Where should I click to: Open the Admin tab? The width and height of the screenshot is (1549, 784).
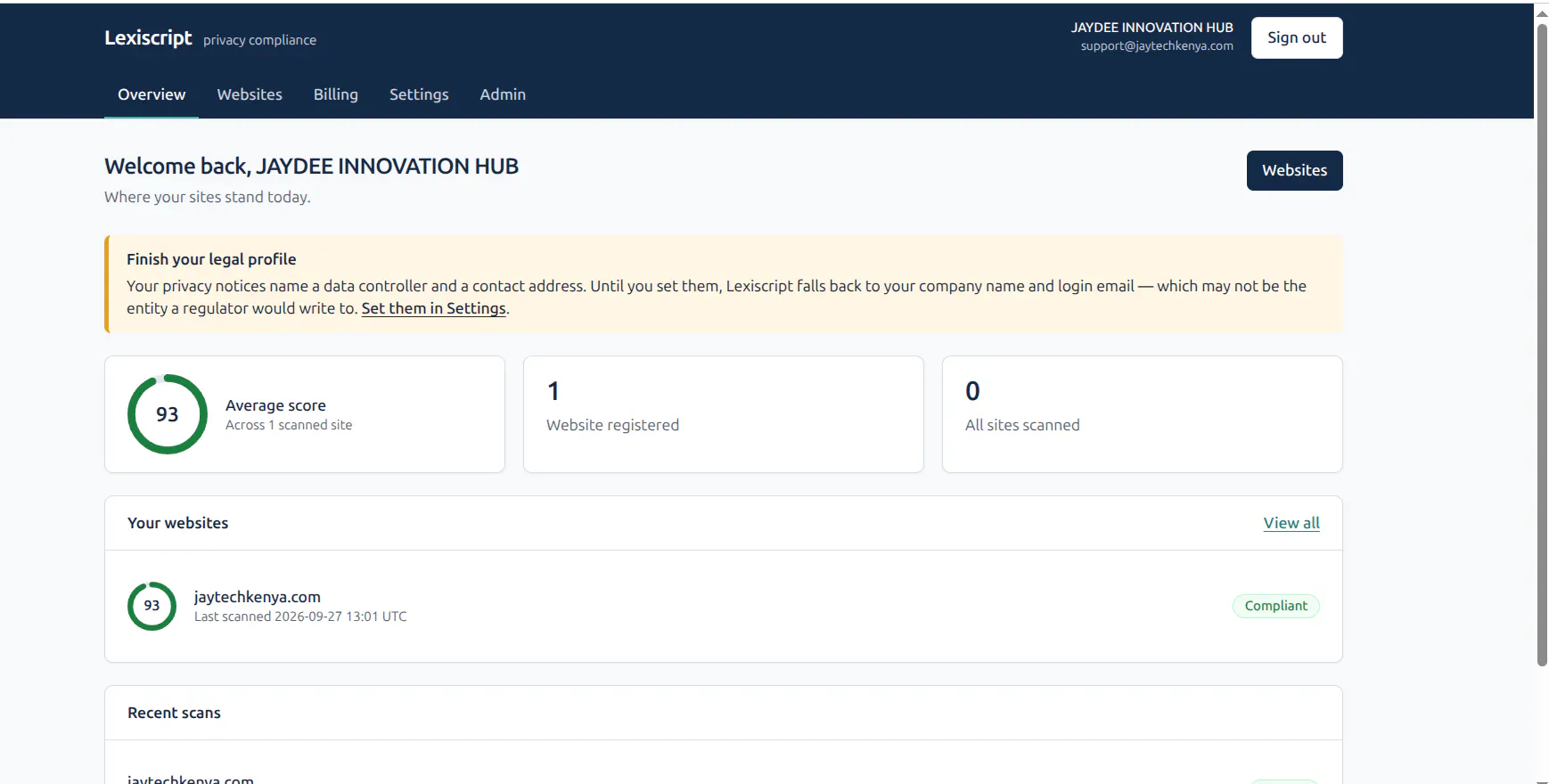coord(503,94)
